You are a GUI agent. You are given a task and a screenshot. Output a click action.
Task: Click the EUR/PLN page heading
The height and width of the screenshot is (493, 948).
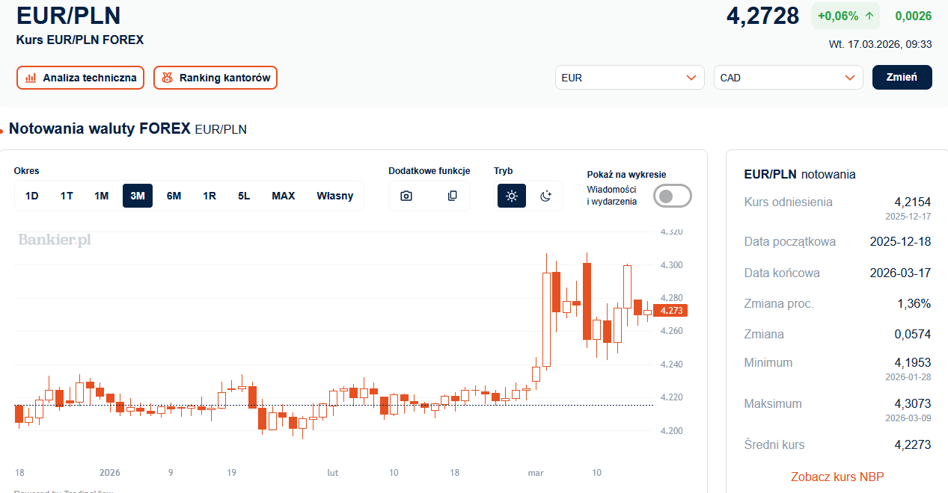click(68, 16)
